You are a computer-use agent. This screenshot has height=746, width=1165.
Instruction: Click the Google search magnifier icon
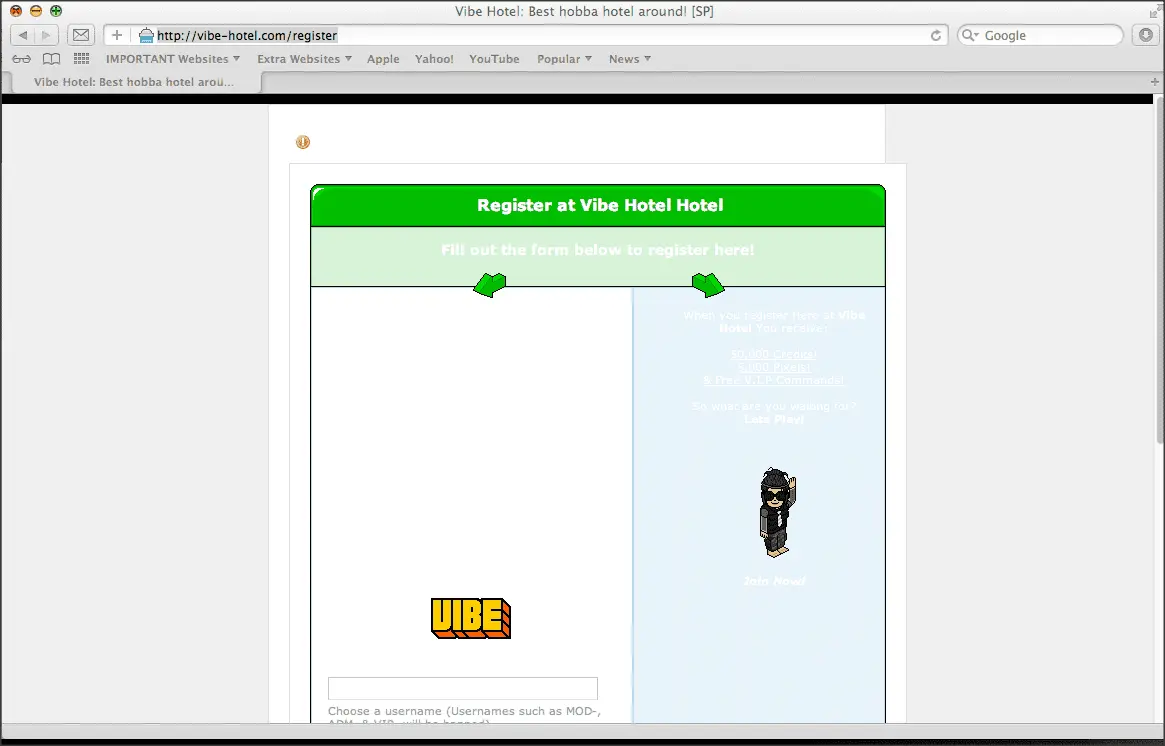click(x=969, y=35)
